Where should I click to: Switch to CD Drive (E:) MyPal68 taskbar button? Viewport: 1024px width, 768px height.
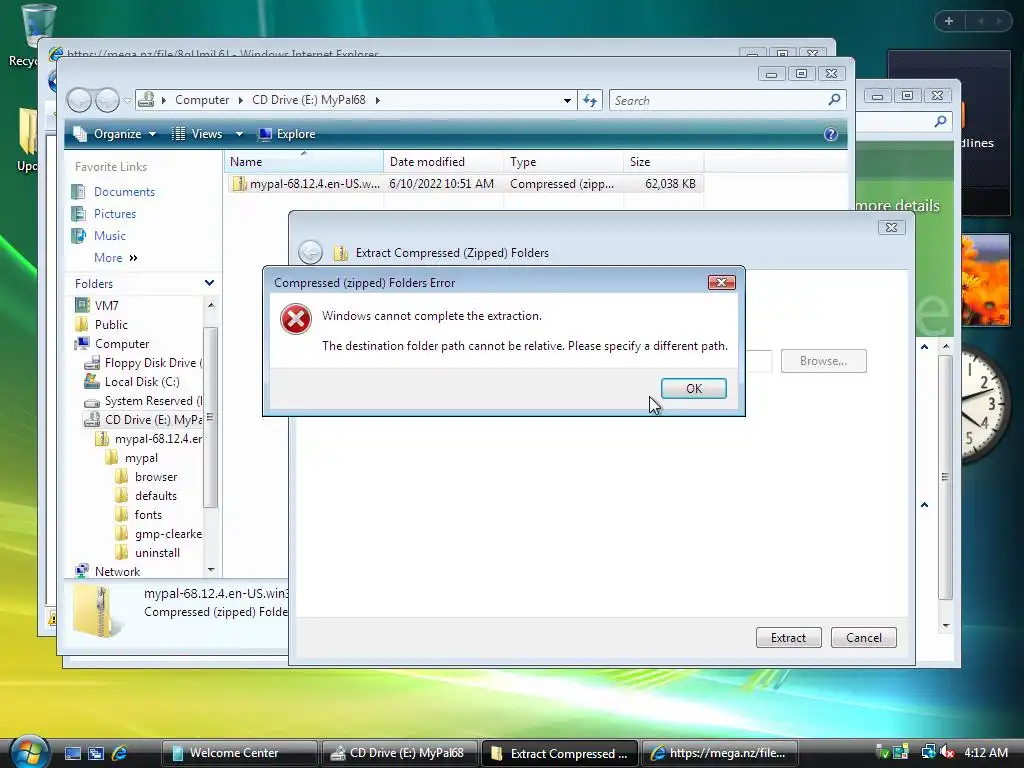coord(399,753)
